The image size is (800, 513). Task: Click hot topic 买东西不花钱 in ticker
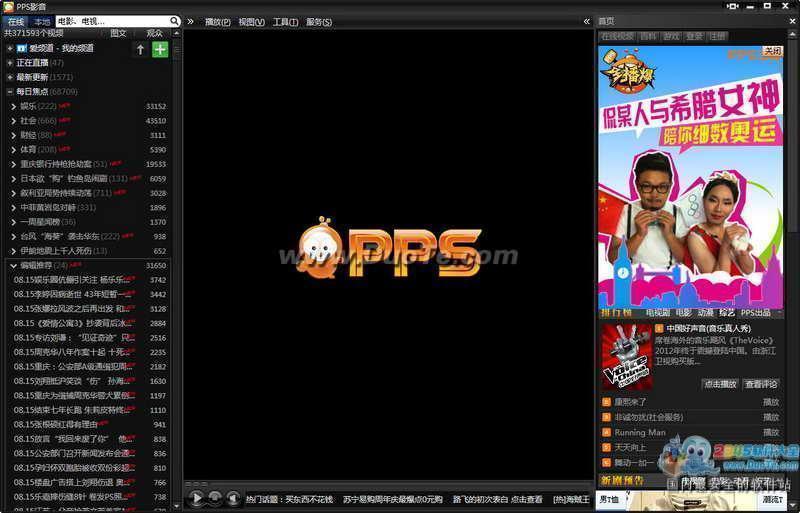click(x=309, y=499)
